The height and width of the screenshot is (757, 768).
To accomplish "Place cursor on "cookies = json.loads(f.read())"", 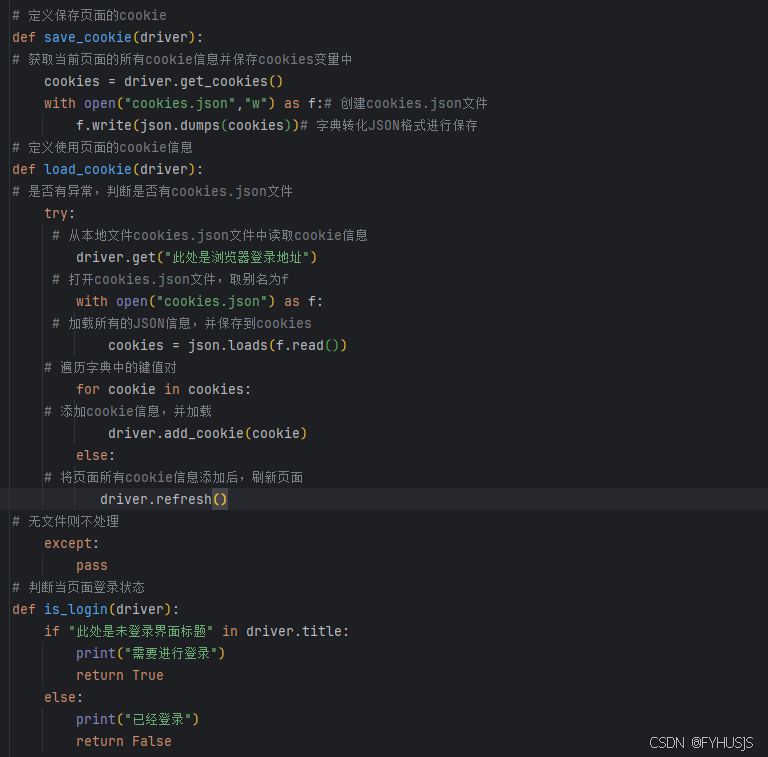I will (x=228, y=346).
